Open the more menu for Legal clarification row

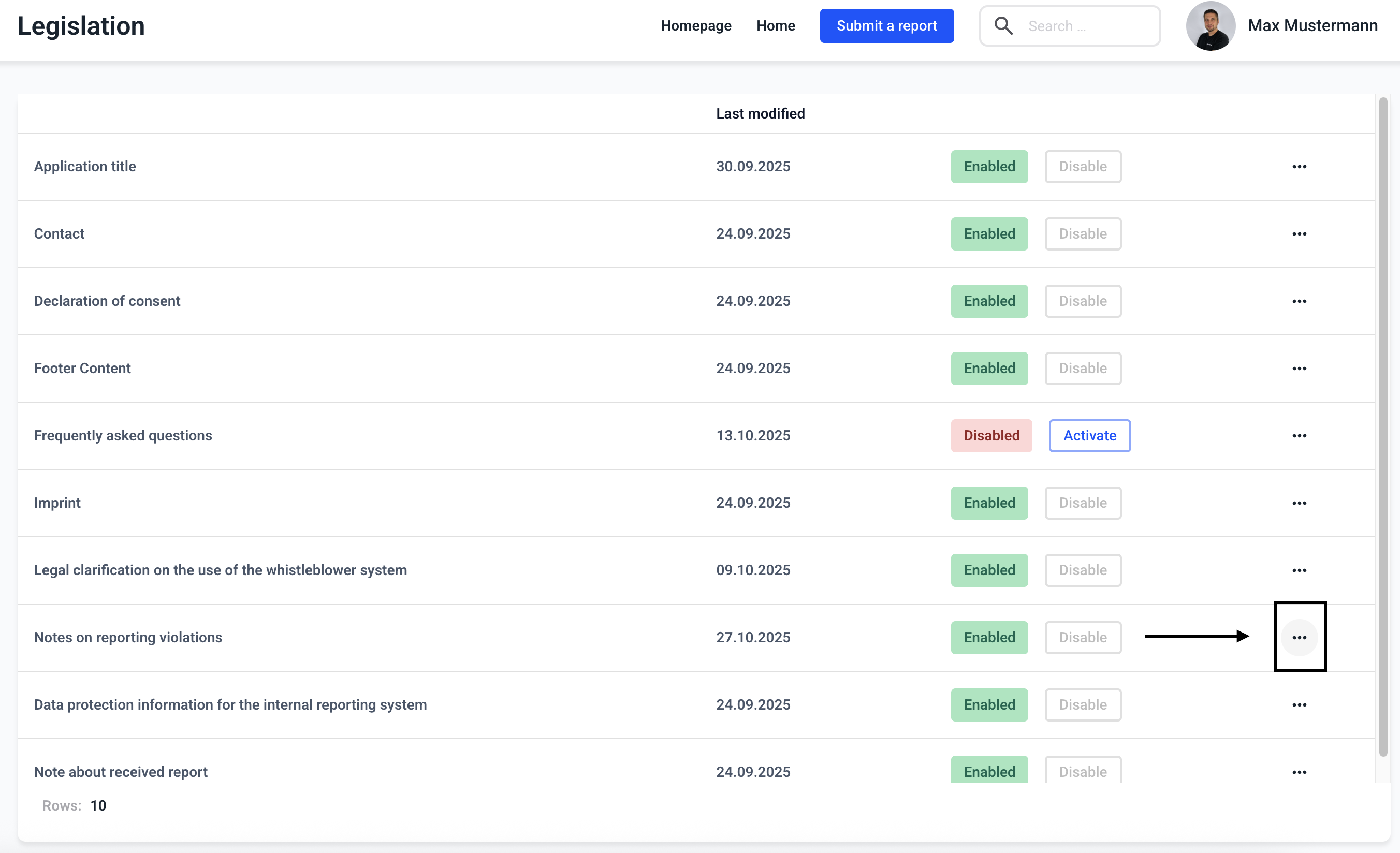1299,570
